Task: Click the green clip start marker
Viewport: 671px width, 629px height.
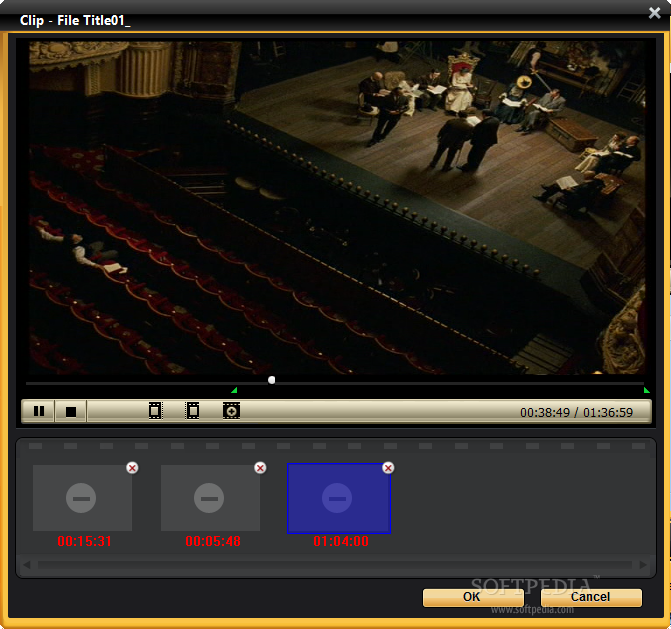Action: (x=234, y=390)
